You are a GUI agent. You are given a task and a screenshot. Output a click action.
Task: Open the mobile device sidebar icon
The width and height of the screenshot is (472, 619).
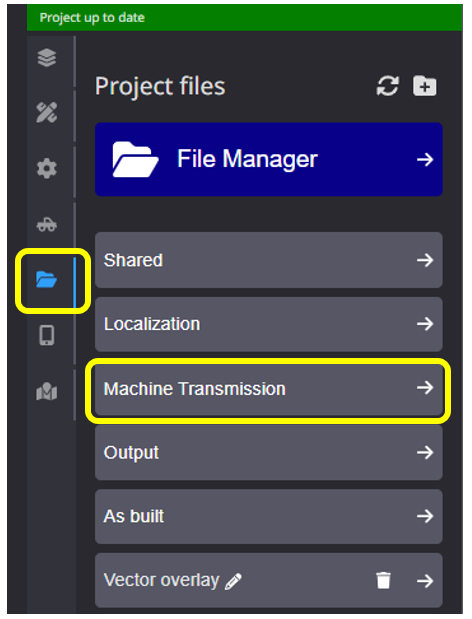(x=47, y=336)
